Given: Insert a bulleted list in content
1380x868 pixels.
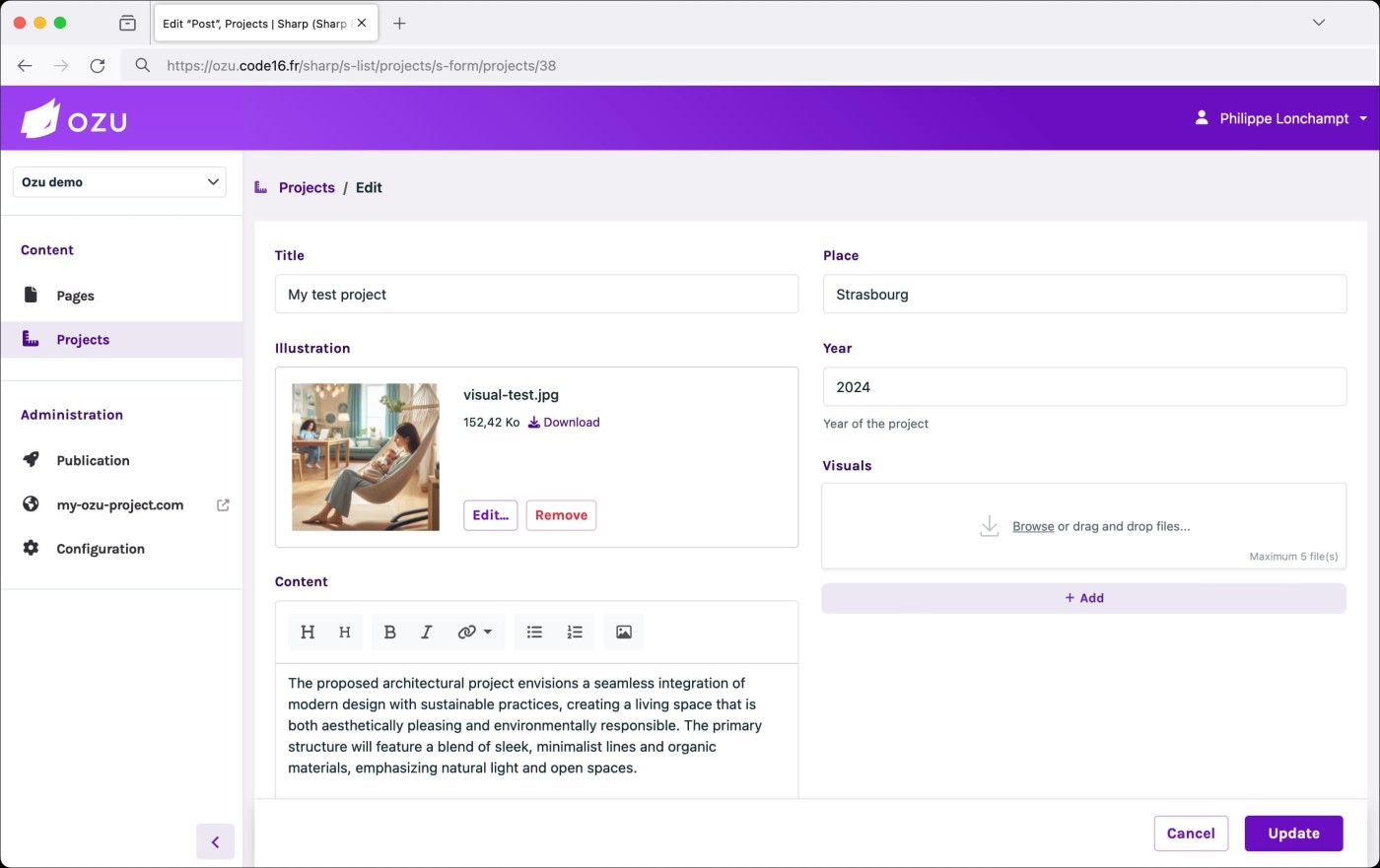Looking at the screenshot, I should click(x=534, y=633).
